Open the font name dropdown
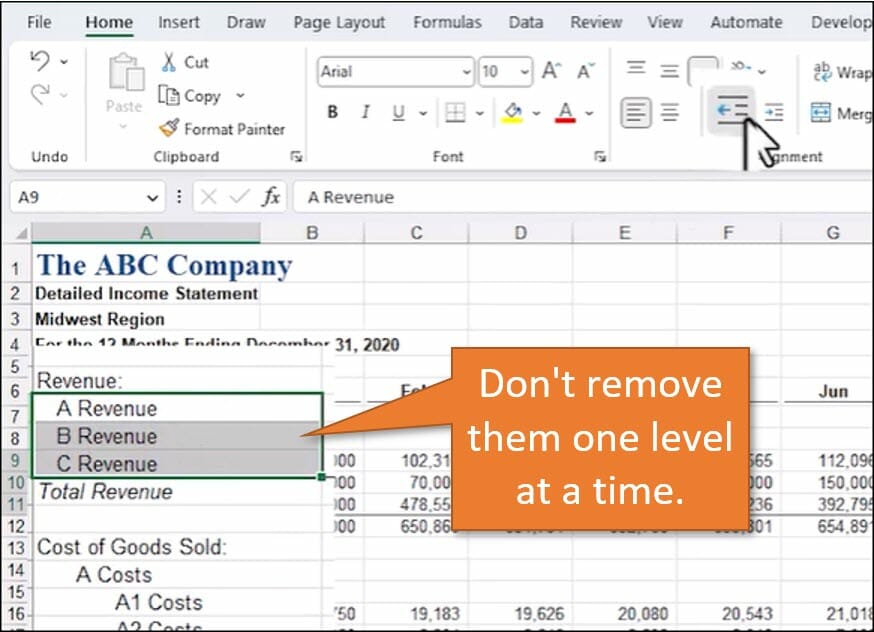This screenshot has height=632, width=874. coord(467,72)
